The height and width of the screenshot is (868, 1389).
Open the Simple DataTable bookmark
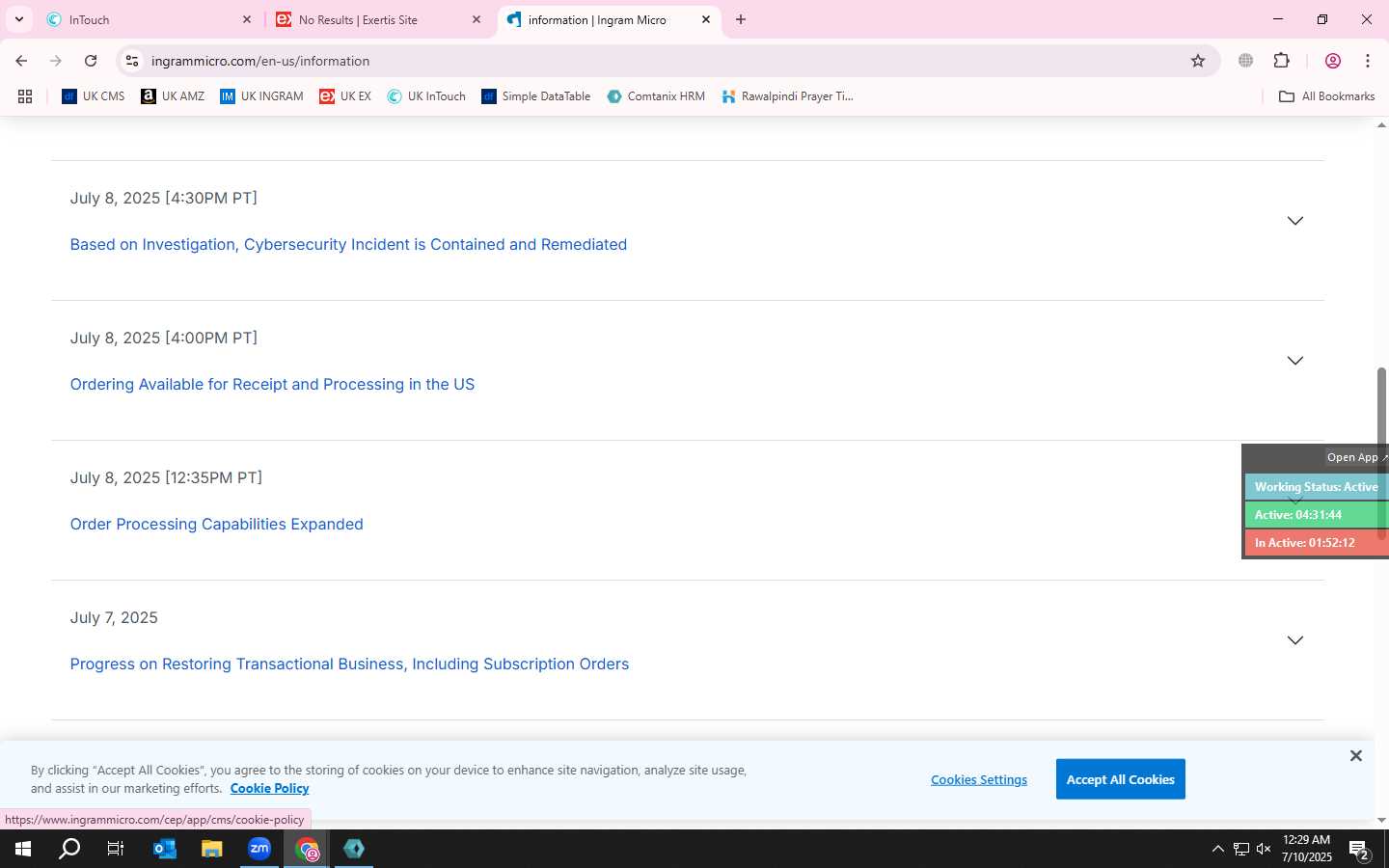(x=536, y=96)
